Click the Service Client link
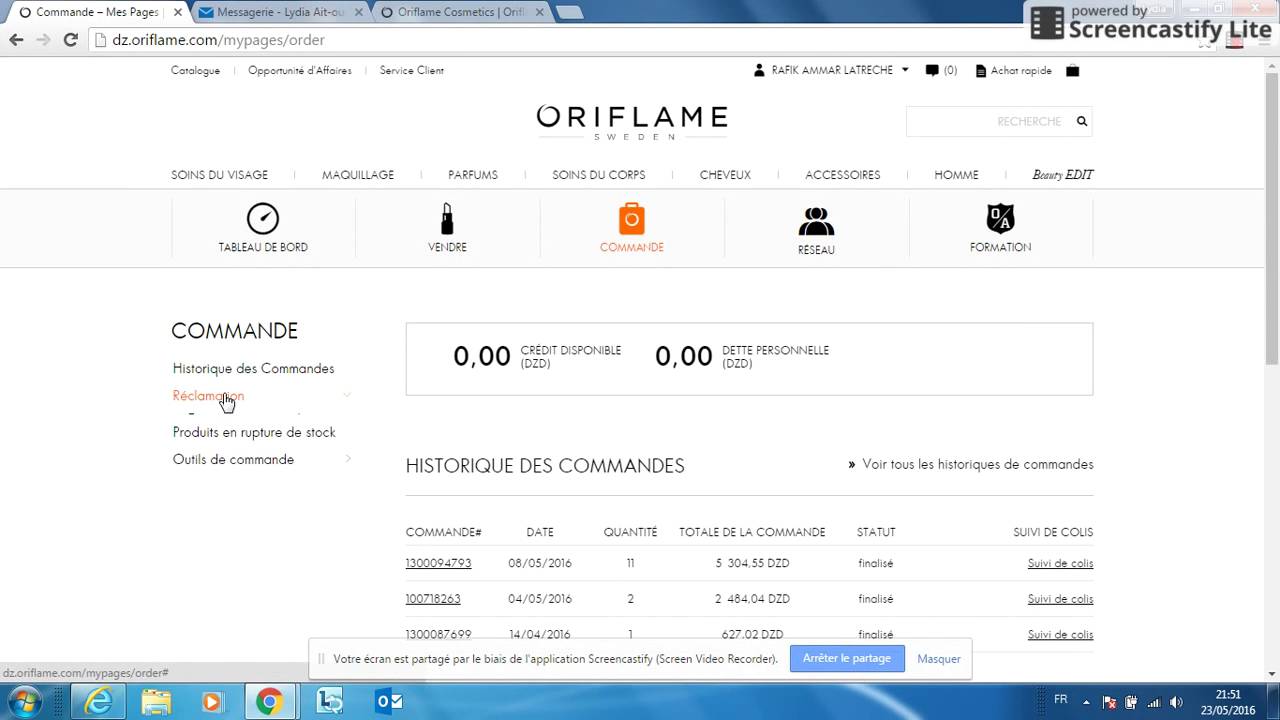This screenshot has height=720, width=1280. pos(411,70)
